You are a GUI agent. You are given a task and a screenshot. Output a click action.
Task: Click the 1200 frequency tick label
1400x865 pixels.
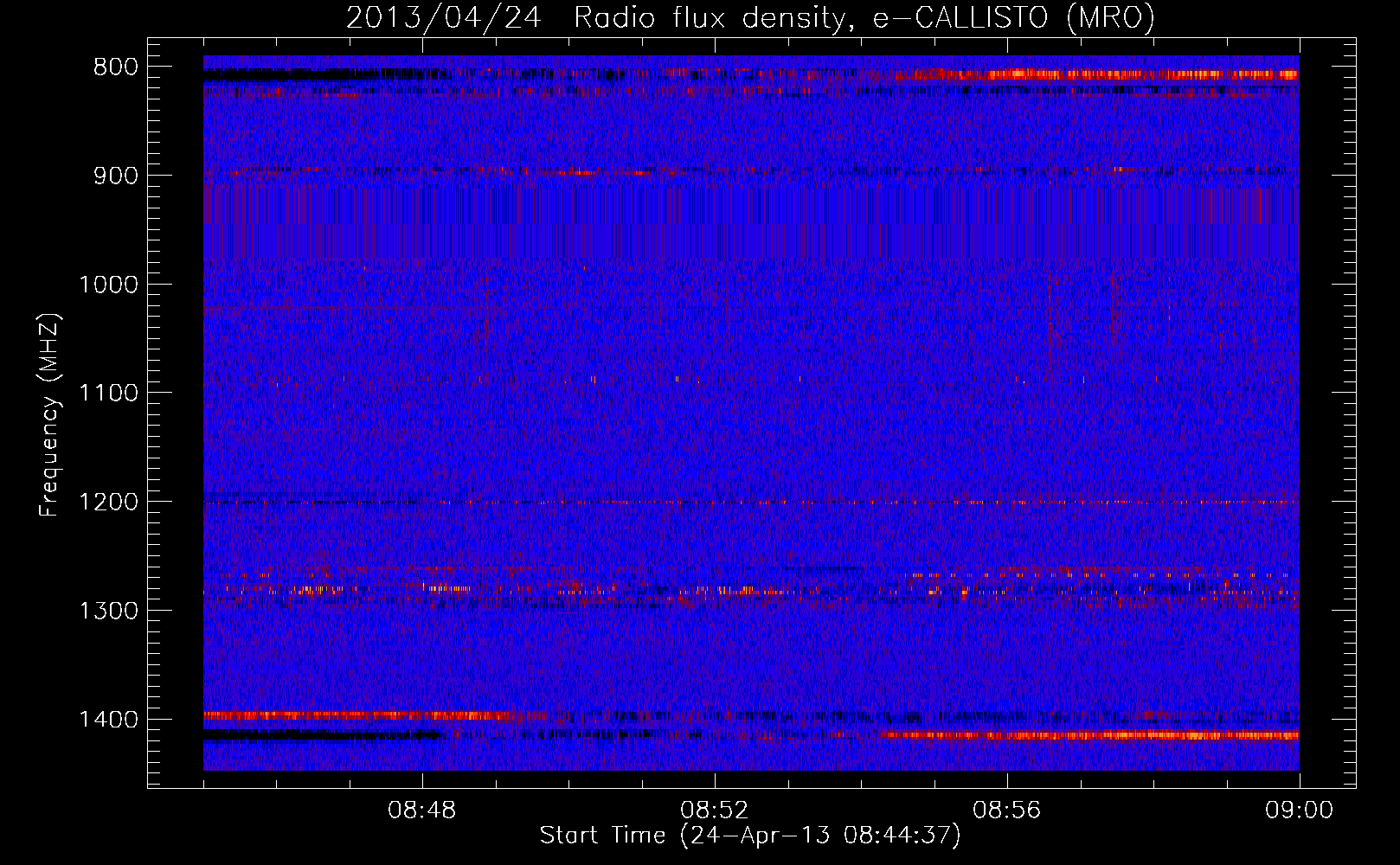[x=109, y=503]
